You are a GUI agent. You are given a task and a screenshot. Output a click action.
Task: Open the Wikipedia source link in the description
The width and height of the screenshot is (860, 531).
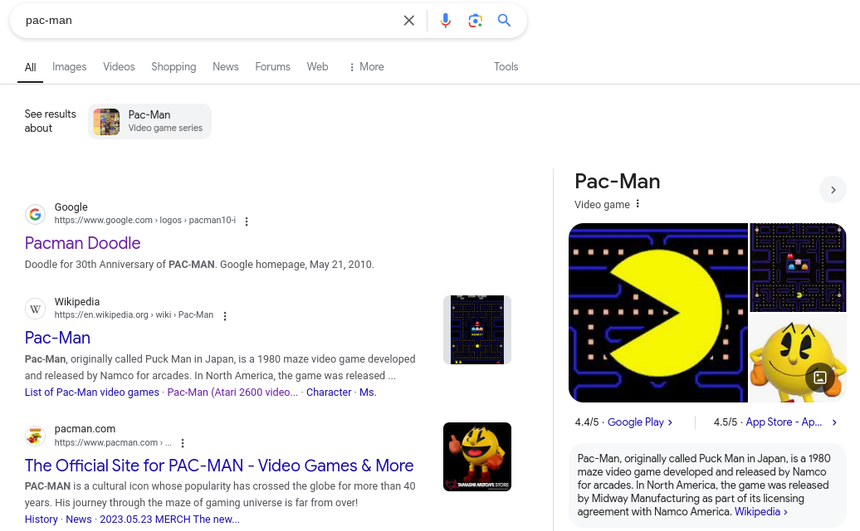[x=761, y=512]
